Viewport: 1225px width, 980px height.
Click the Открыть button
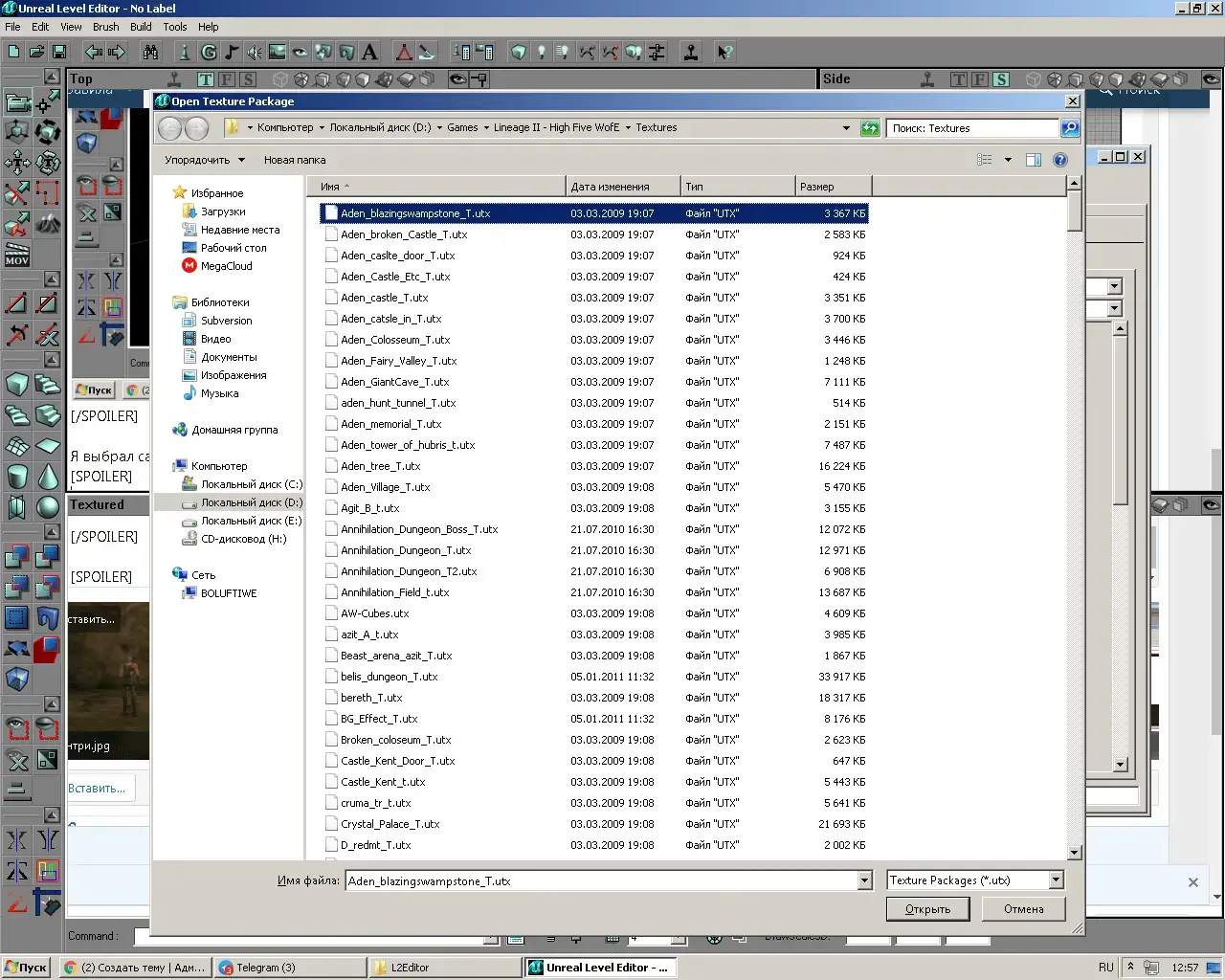pos(928,909)
